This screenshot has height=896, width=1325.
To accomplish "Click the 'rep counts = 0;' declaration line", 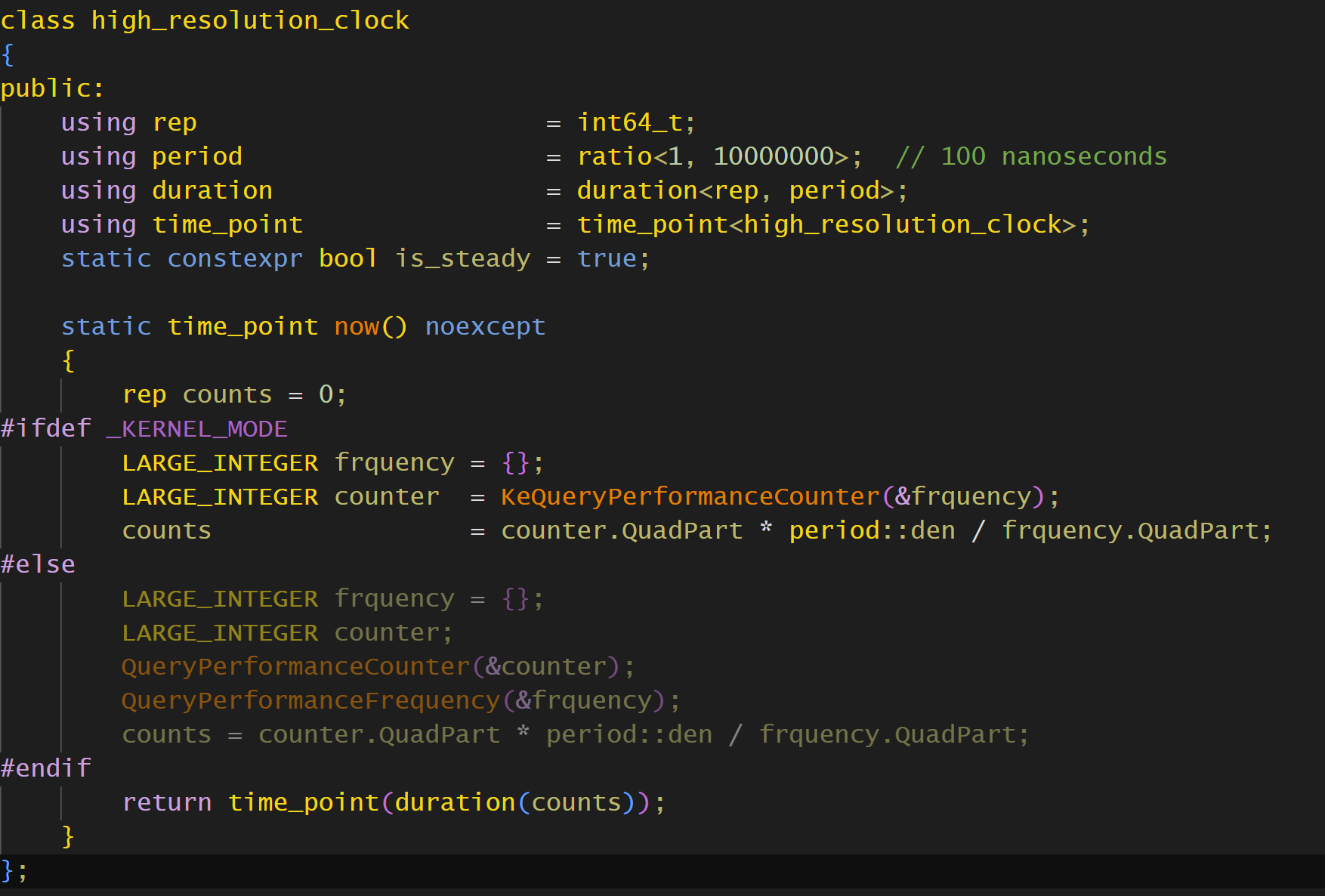I will tap(234, 394).
